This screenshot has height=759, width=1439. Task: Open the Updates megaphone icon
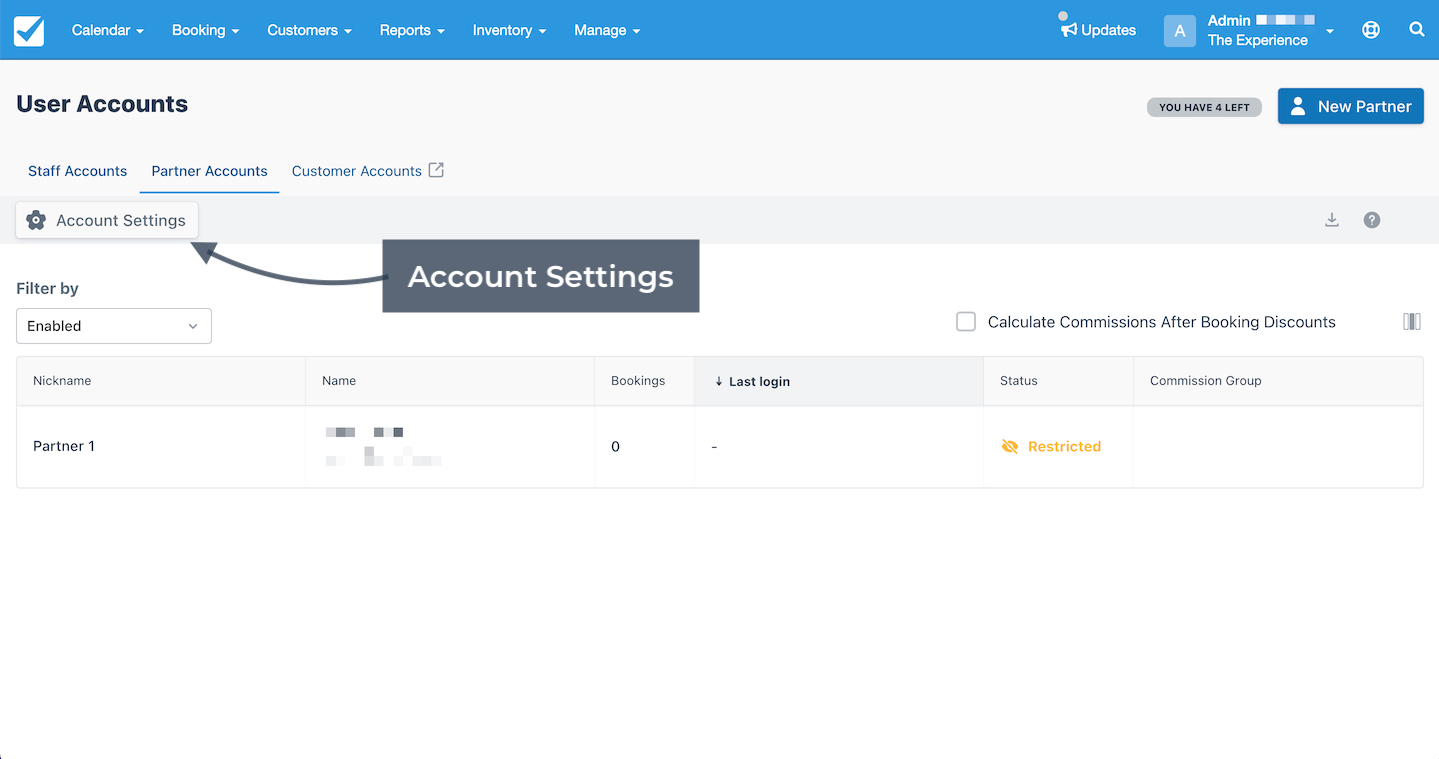tap(1068, 30)
